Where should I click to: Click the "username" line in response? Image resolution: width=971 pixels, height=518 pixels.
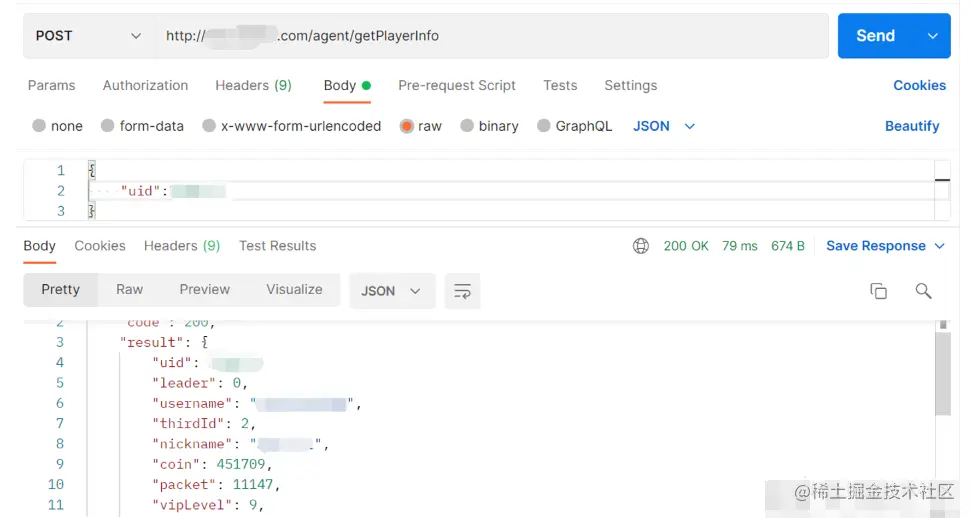[x=257, y=403]
